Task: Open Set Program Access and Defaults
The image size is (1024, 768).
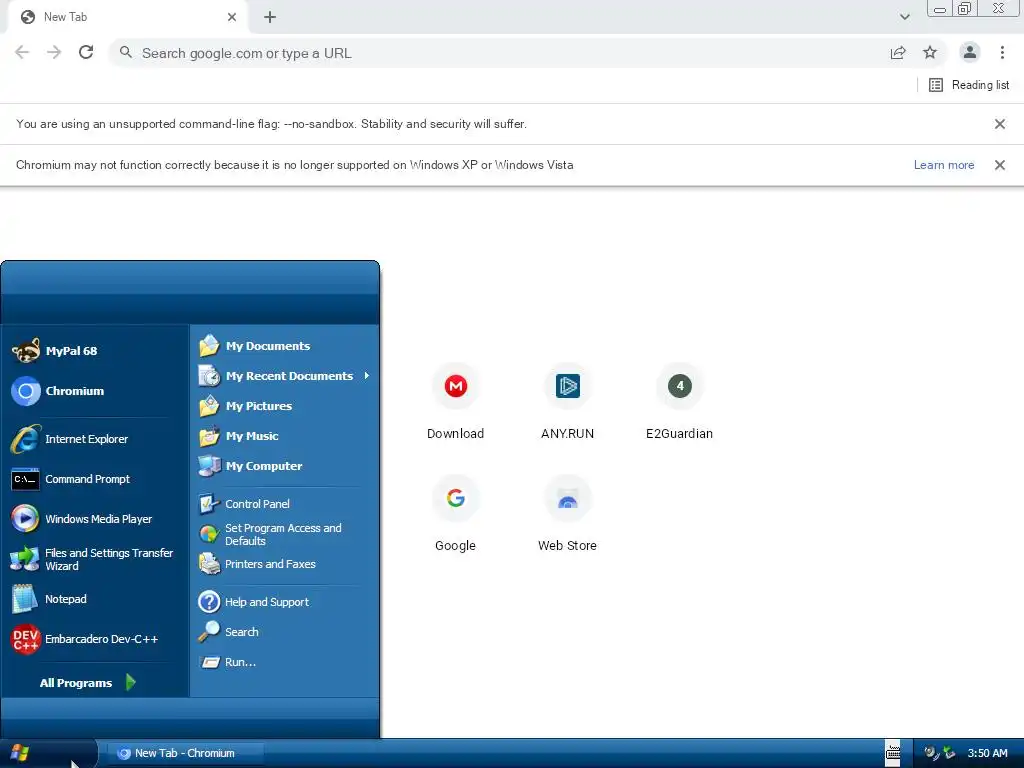Action: click(x=285, y=534)
